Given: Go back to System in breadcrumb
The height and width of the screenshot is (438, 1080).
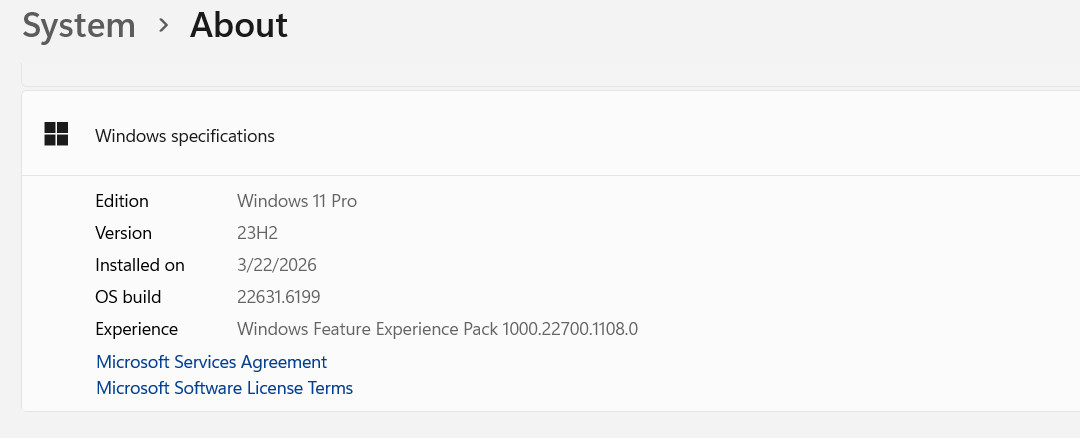Looking at the screenshot, I should (79, 25).
